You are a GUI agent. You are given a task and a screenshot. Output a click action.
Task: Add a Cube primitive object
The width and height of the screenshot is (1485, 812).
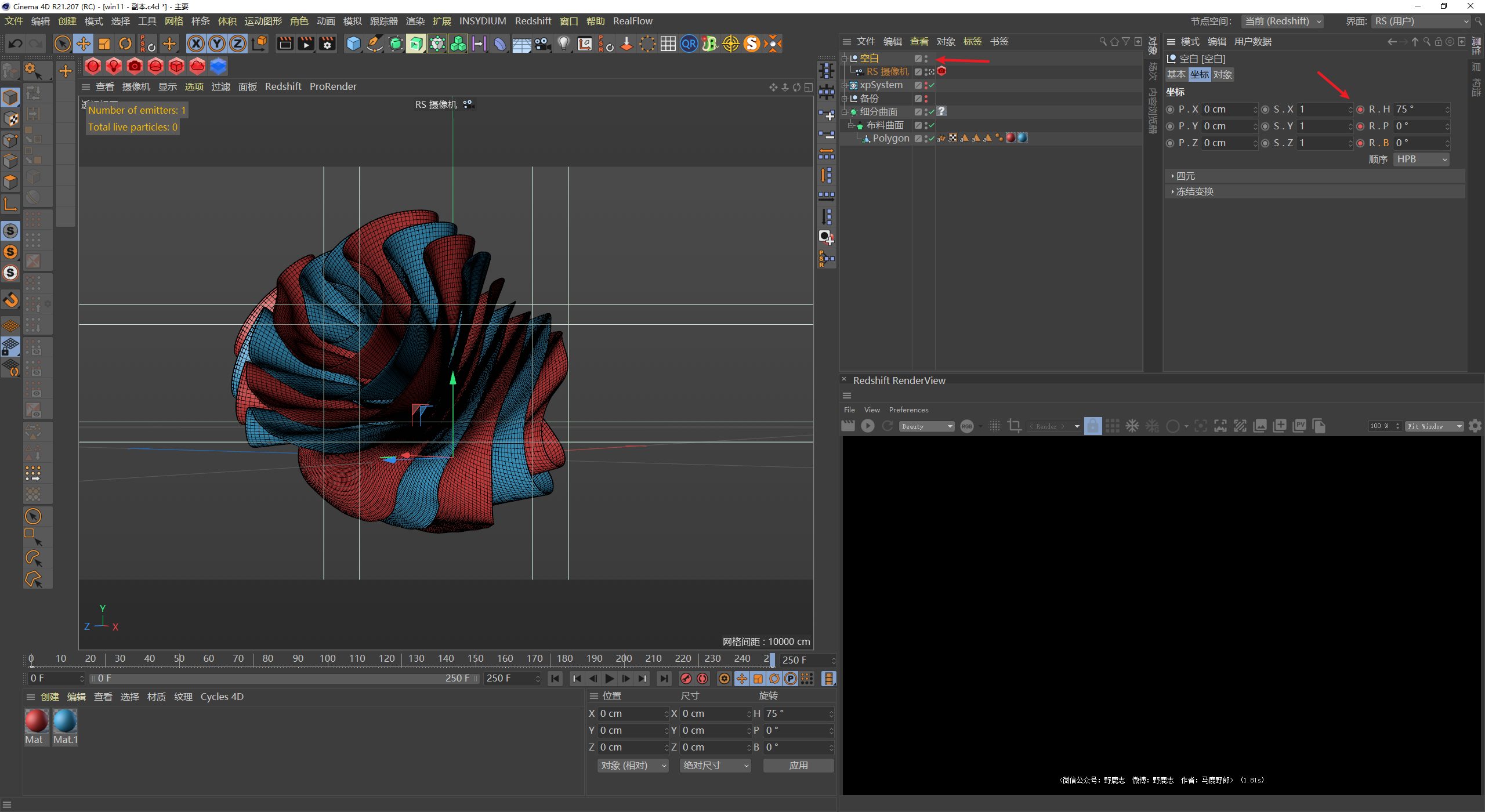tap(353, 44)
